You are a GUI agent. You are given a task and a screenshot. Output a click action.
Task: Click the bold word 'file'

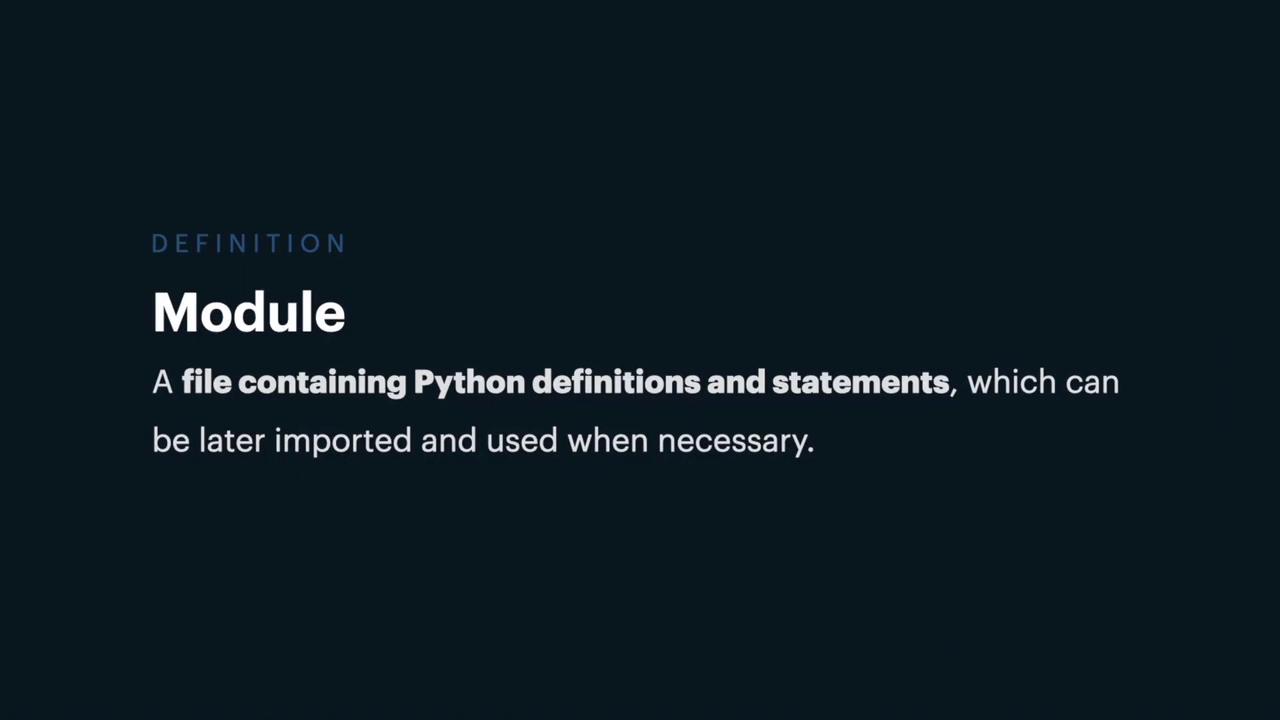click(205, 382)
